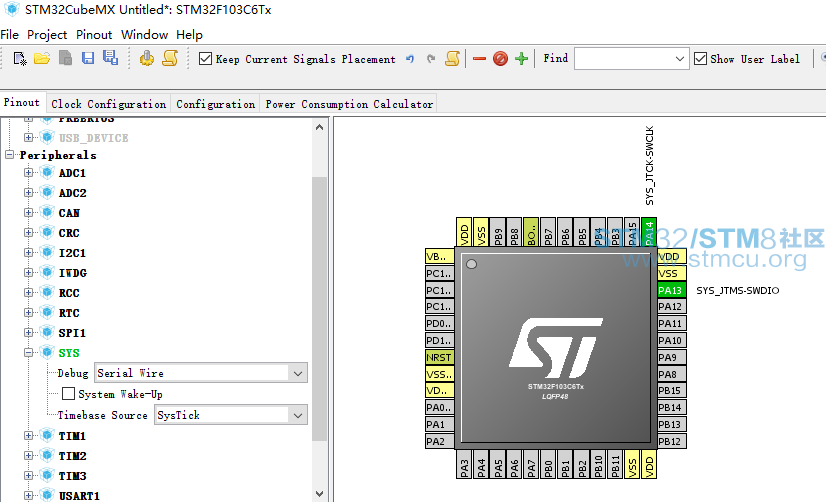The width and height of the screenshot is (826, 502).
Task: Open an existing project via folder icon
Action: (42, 58)
